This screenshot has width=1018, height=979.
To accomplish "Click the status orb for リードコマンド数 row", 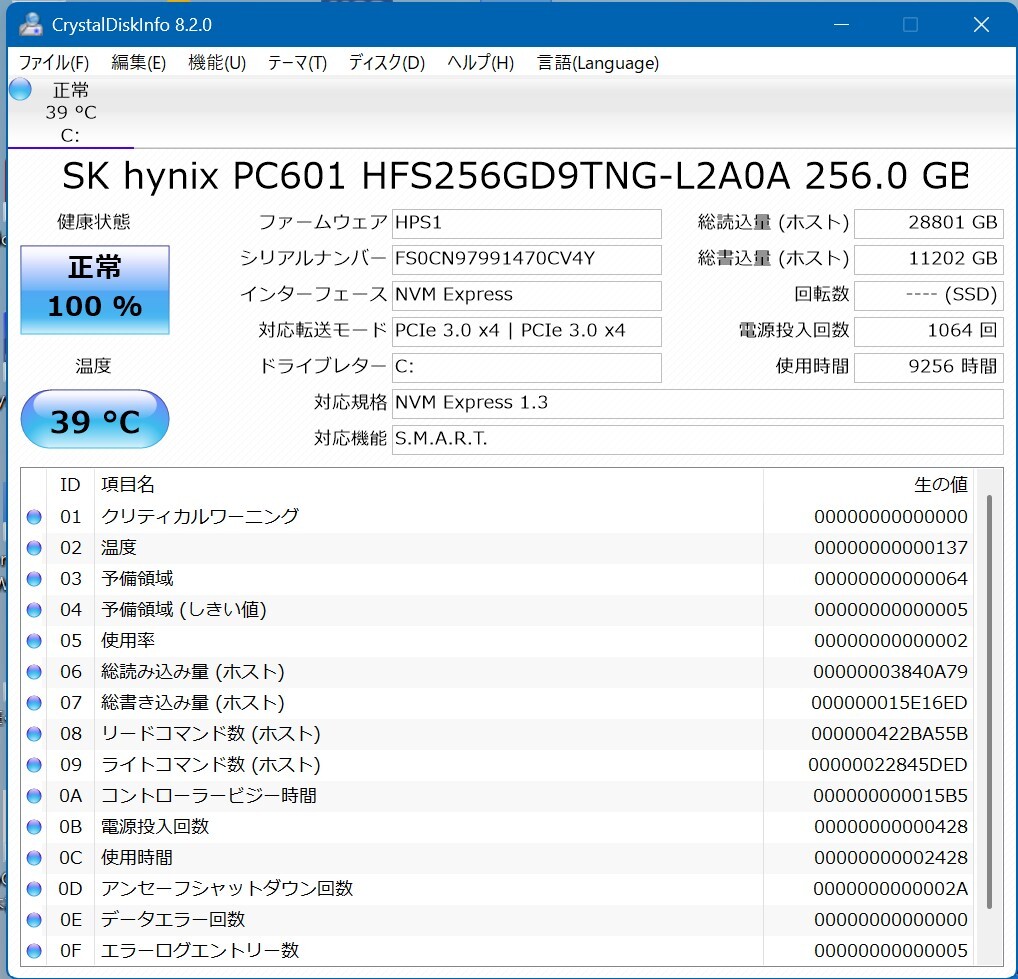I will [34, 734].
